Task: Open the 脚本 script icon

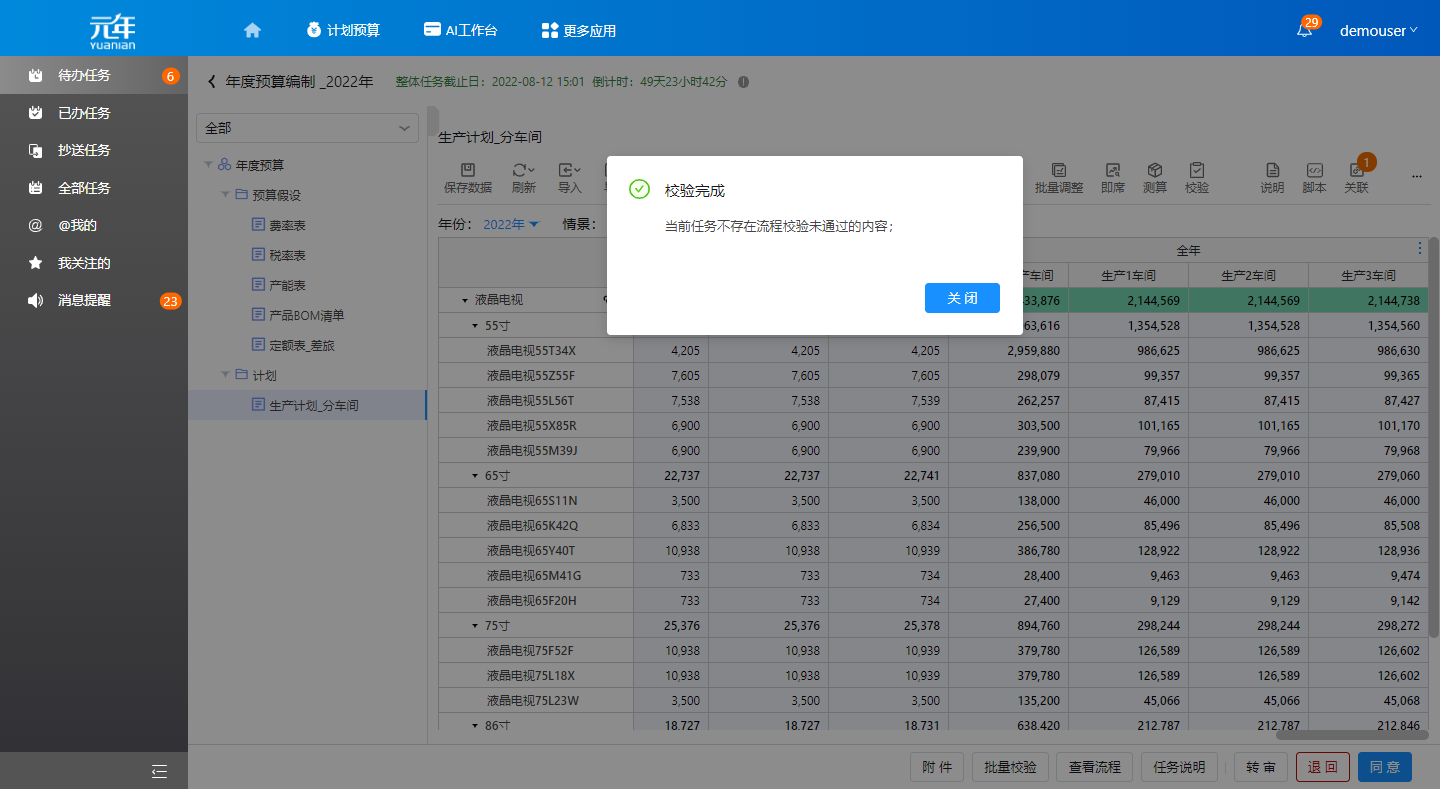Action: [x=1315, y=171]
